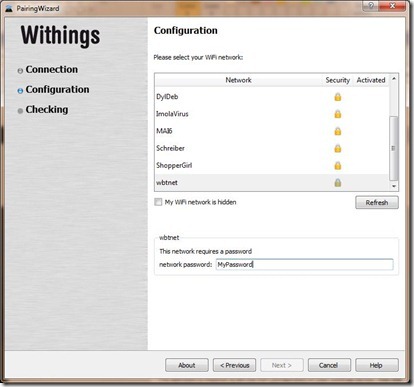Click the Checking step label
This screenshot has height=387, width=414.
47,109
